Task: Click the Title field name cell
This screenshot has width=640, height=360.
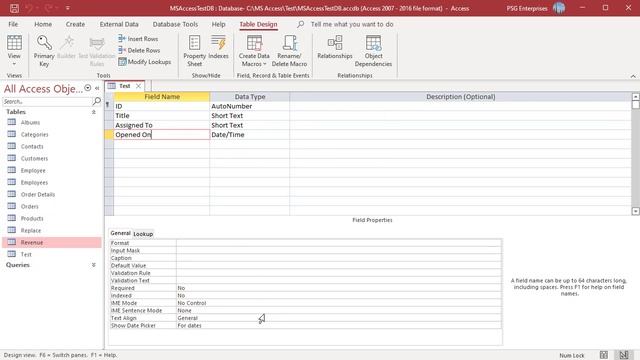Action: (162, 116)
